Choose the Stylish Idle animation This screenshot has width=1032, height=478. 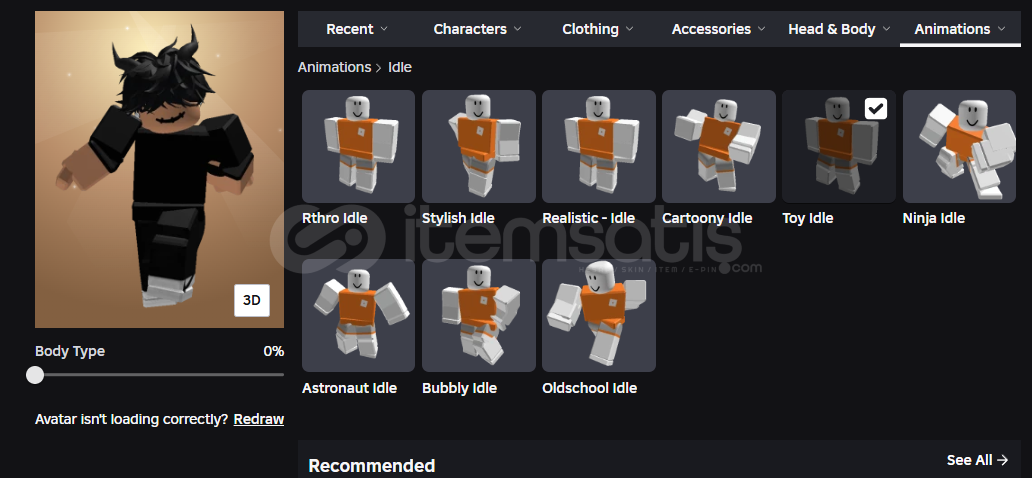[478, 146]
